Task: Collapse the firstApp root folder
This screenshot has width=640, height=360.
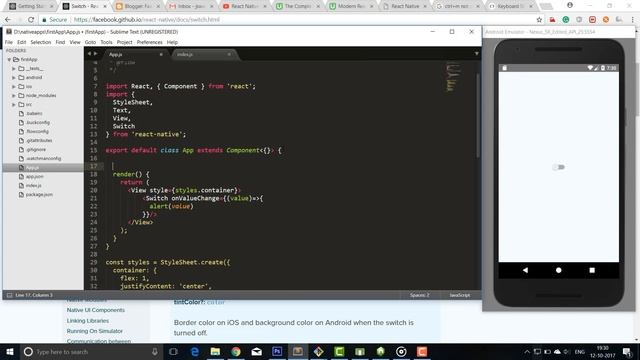Action: [x=9, y=60]
